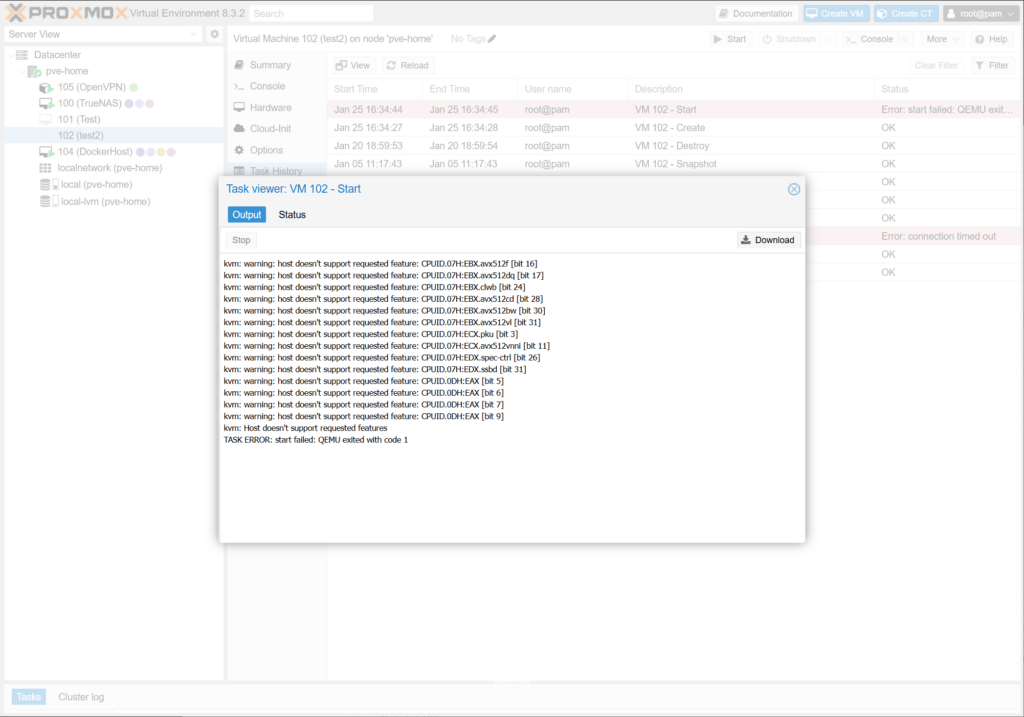Image resolution: width=1024 pixels, height=717 pixels.
Task: Click the Download button in task viewer
Action: 769,240
